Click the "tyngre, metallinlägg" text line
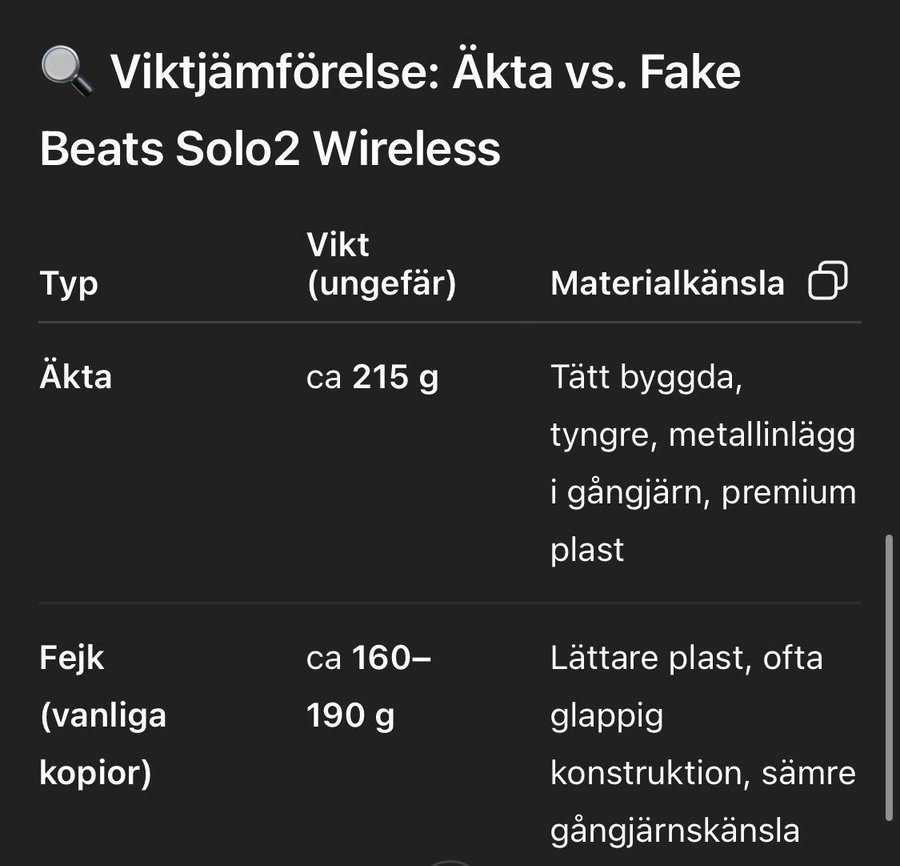The height and width of the screenshot is (866, 900). coord(703,435)
